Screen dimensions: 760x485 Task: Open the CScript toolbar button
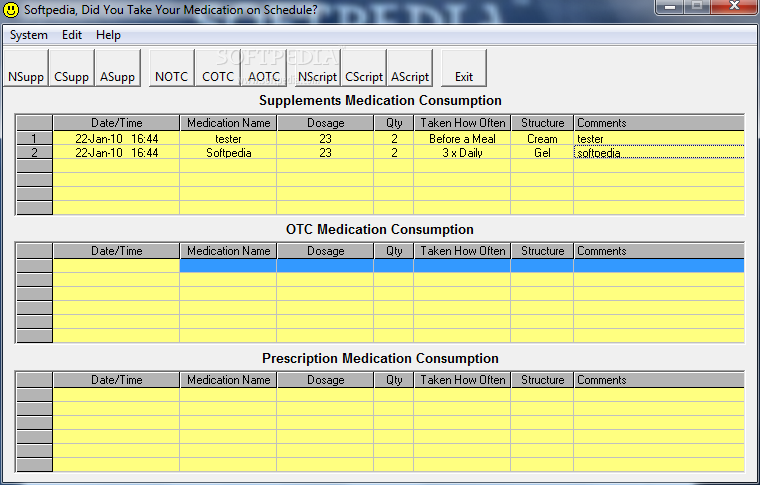pos(364,68)
